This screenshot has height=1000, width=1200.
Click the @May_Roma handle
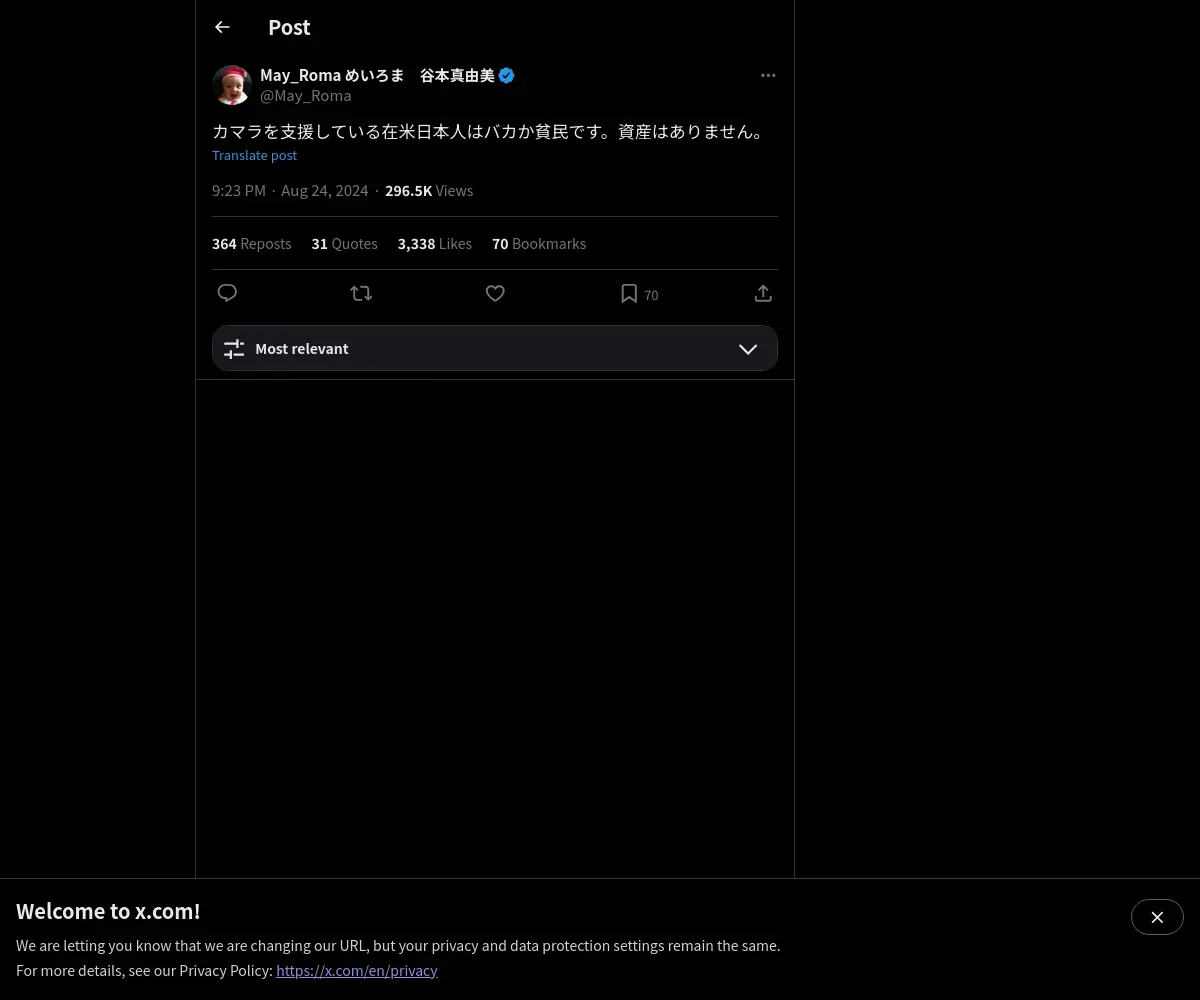[x=306, y=96]
